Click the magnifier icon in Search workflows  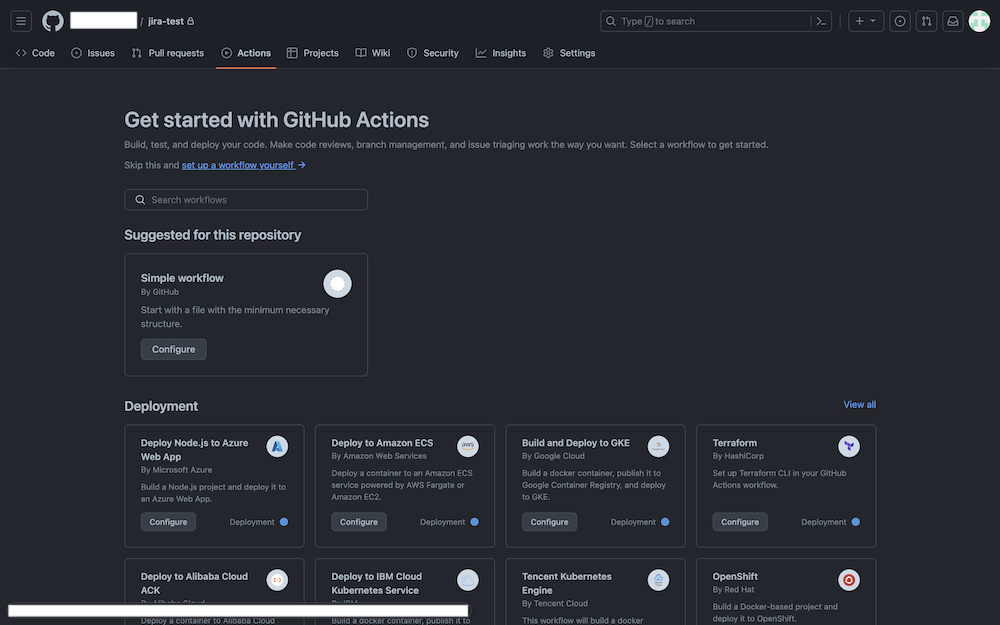click(x=140, y=200)
